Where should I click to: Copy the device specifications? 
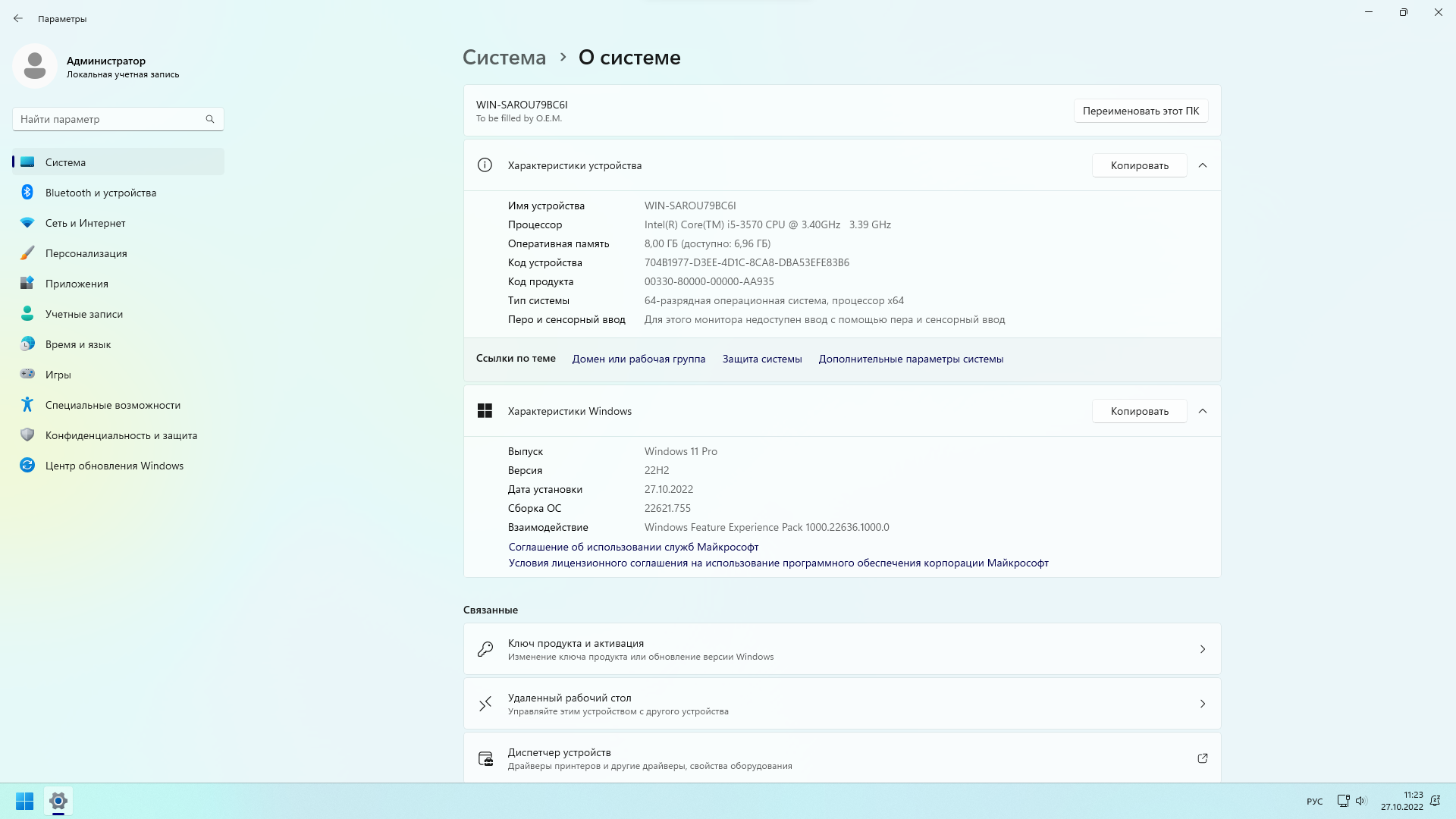tap(1139, 165)
